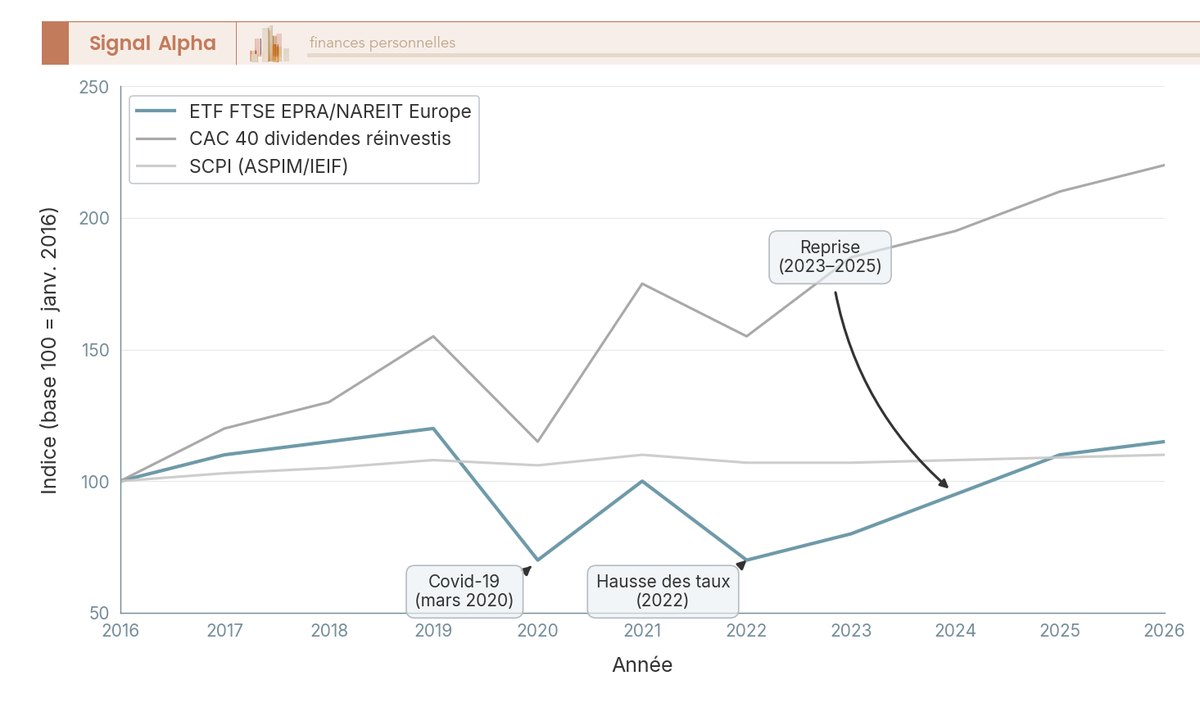Select the finances personnelles header tab

380,43
